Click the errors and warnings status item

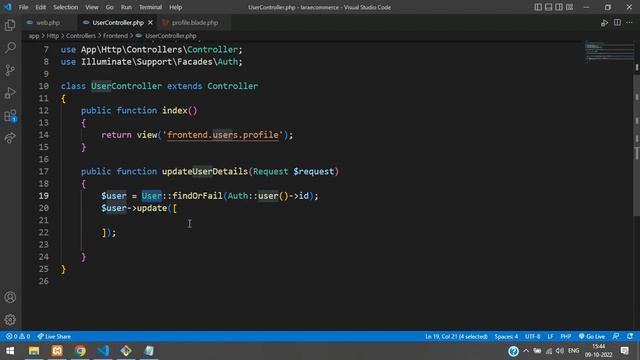pos(18,336)
